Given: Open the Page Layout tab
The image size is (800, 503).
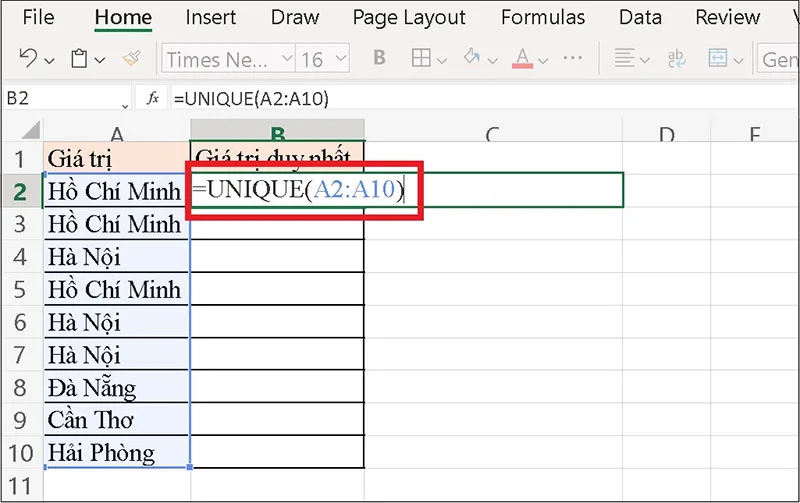Looking at the screenshot, I should [x=409, y=18].
